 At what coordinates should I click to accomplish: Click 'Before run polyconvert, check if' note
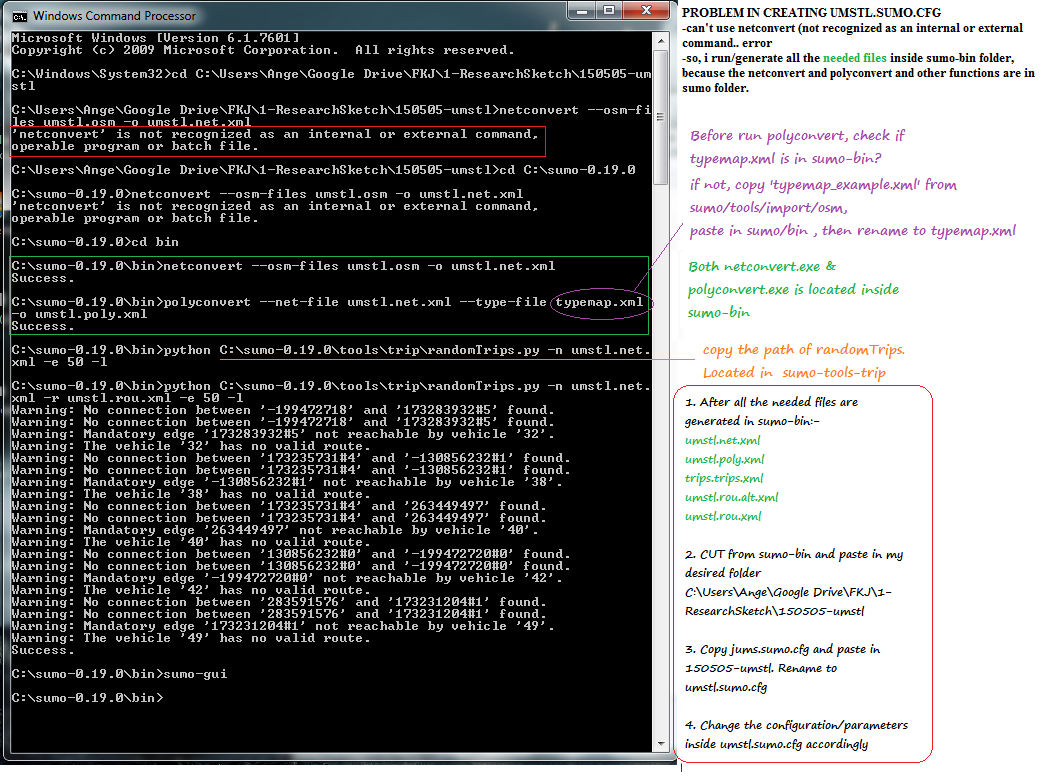[797, 136]
